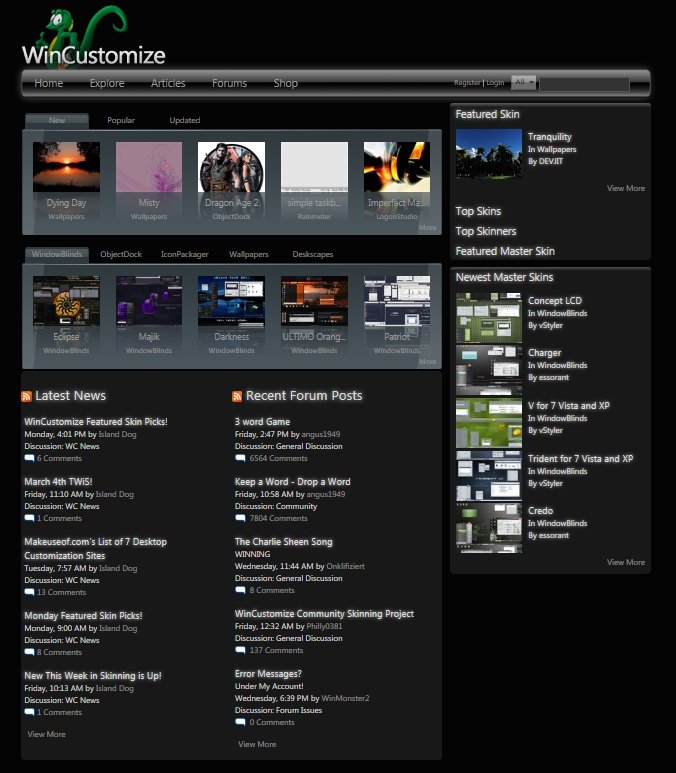Open the Articles menu
This screenshot has width=676, height=773.
(168, 83)
